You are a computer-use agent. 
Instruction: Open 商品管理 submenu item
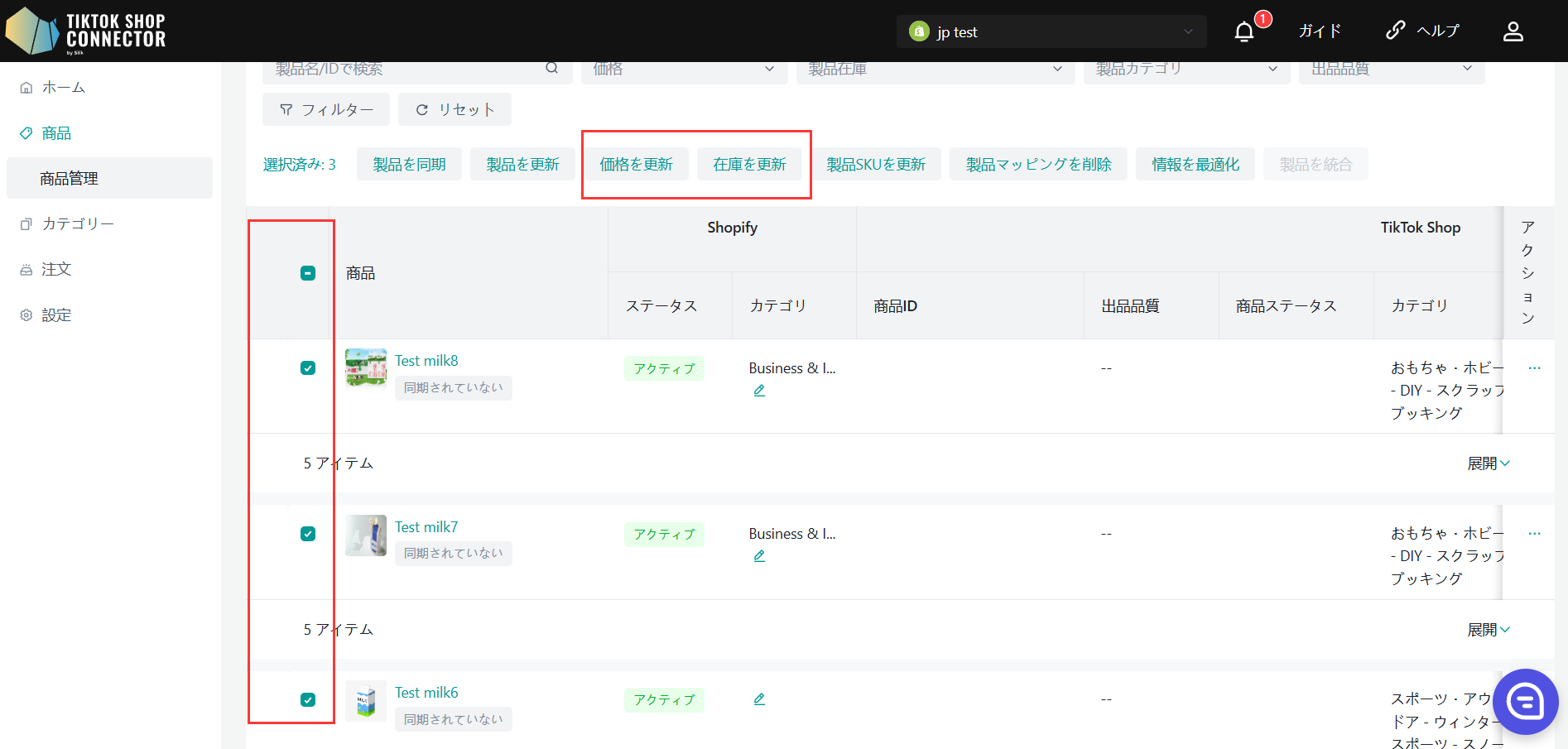tap(109, 178)
